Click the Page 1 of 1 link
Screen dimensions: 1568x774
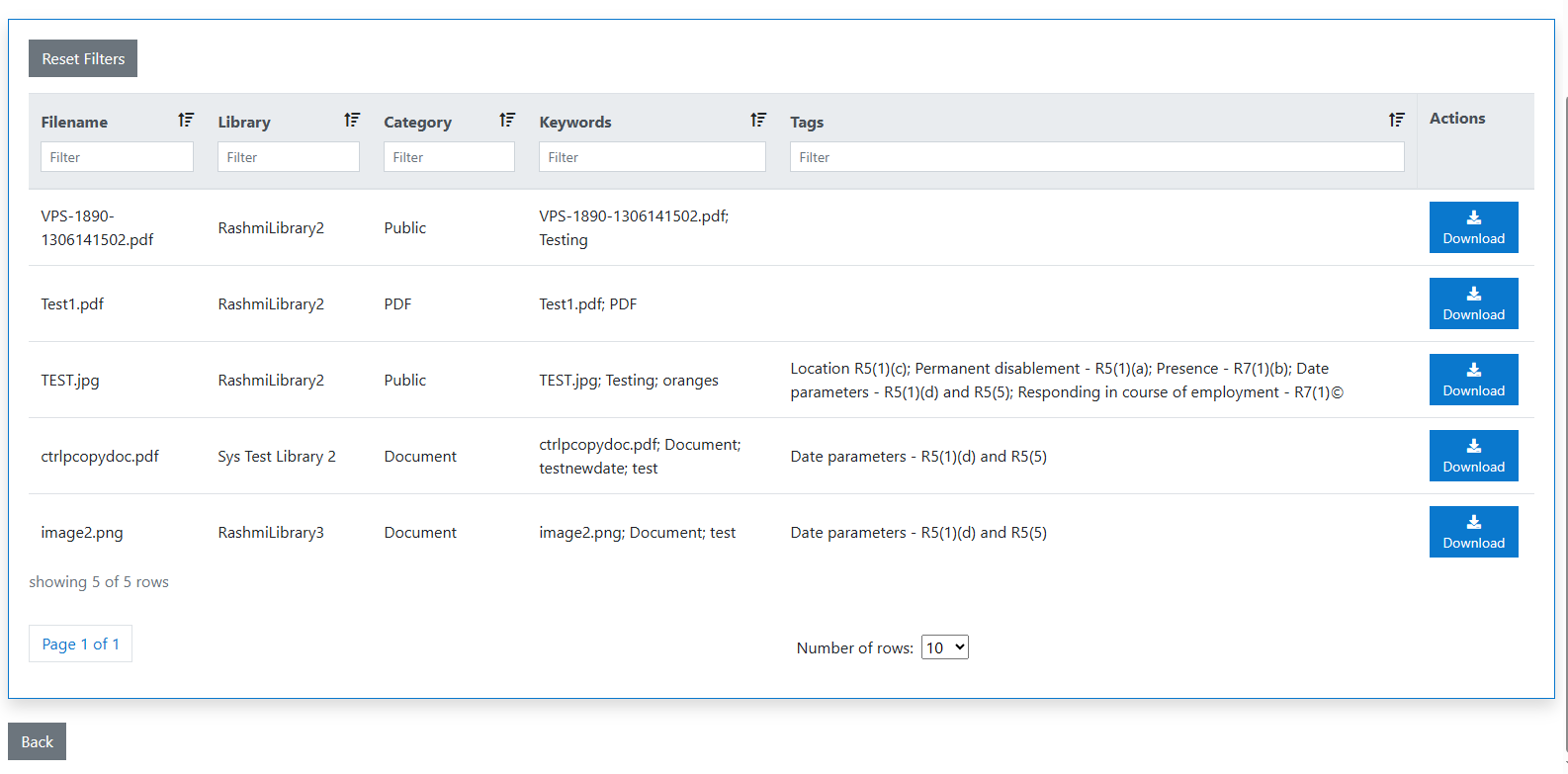[80, 644]
